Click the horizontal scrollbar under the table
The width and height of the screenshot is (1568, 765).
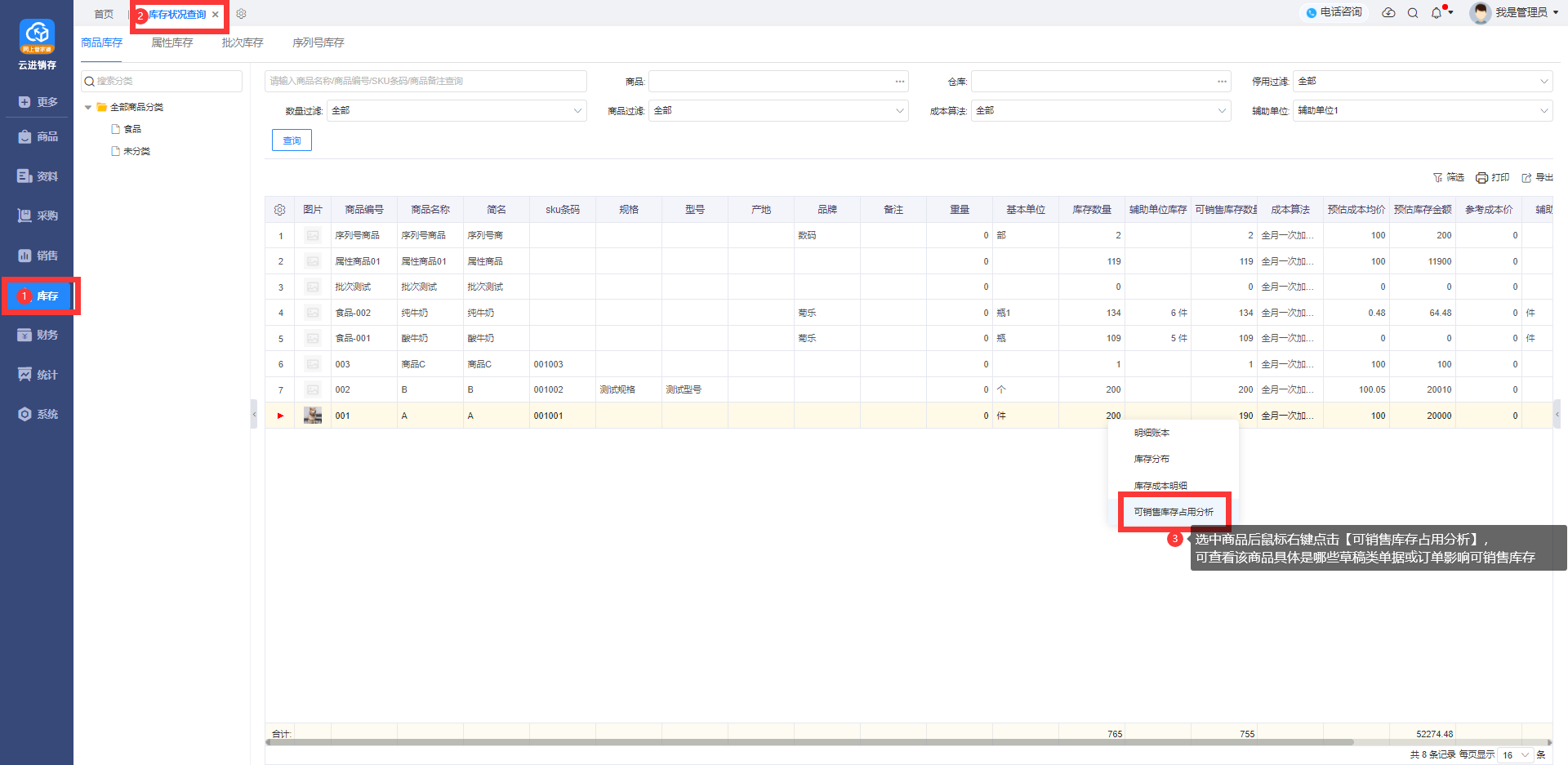click(x=808, y=742)
